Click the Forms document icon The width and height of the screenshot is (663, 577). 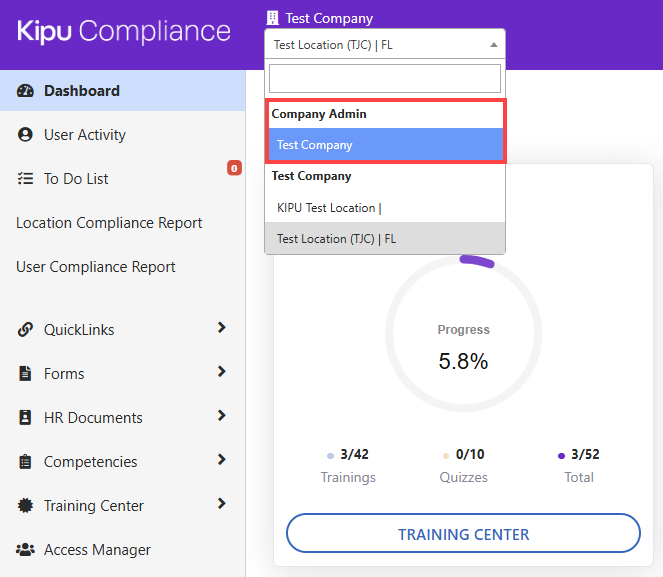pos(26,374)
